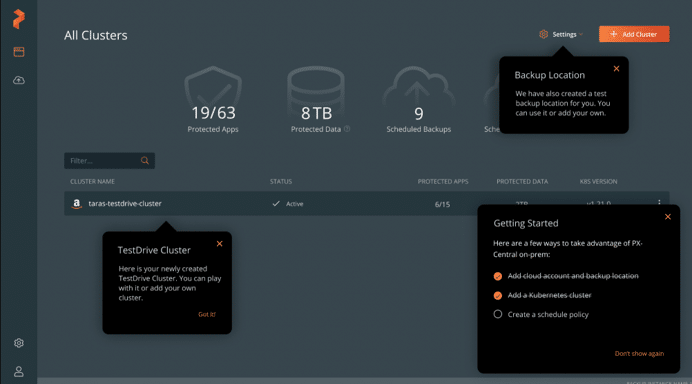
Task: Click the 6/15 protected apps value
Action: (442, 204)
